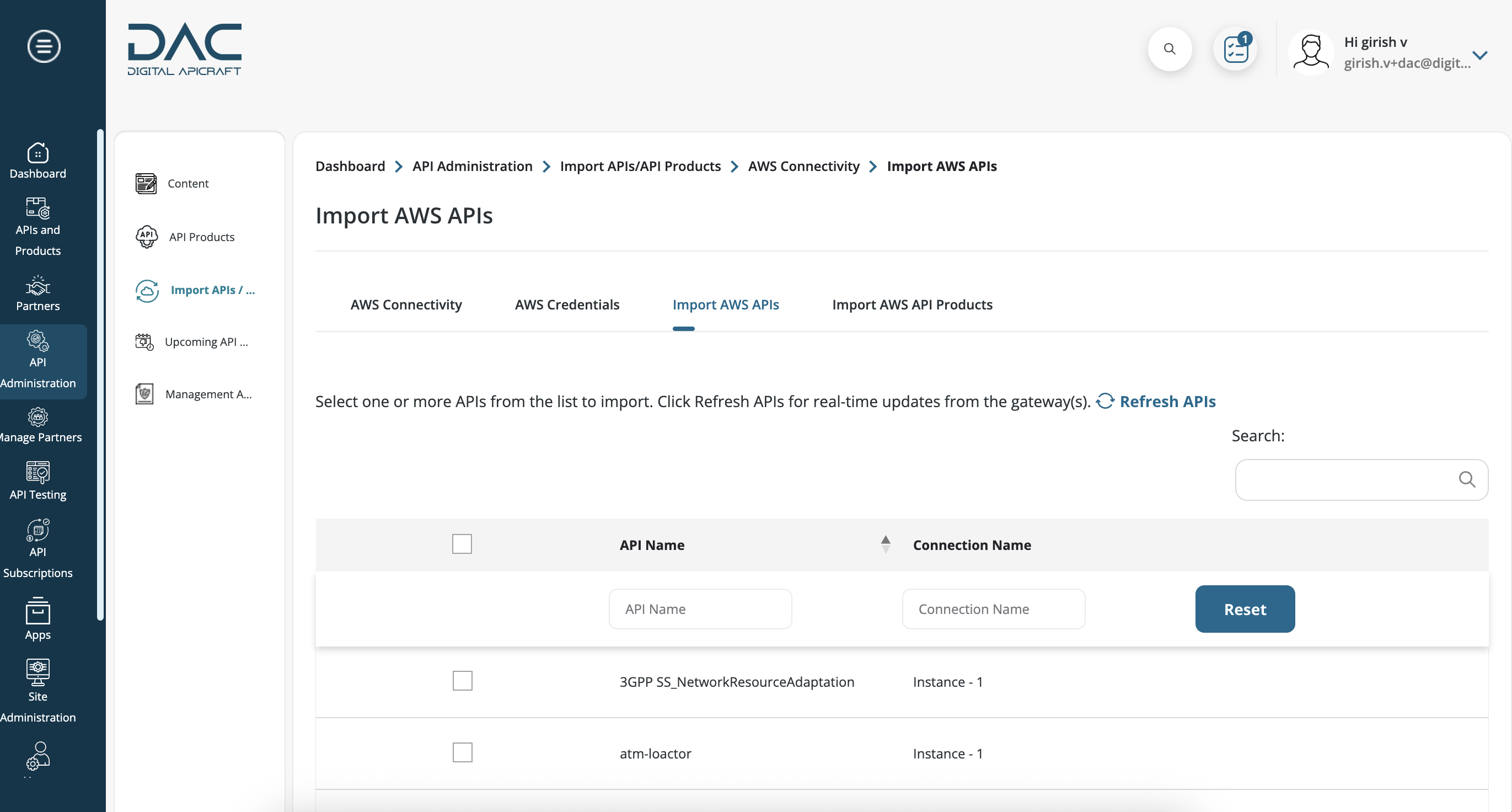Open API Subscriptions in sidebar

click(37, 549)
